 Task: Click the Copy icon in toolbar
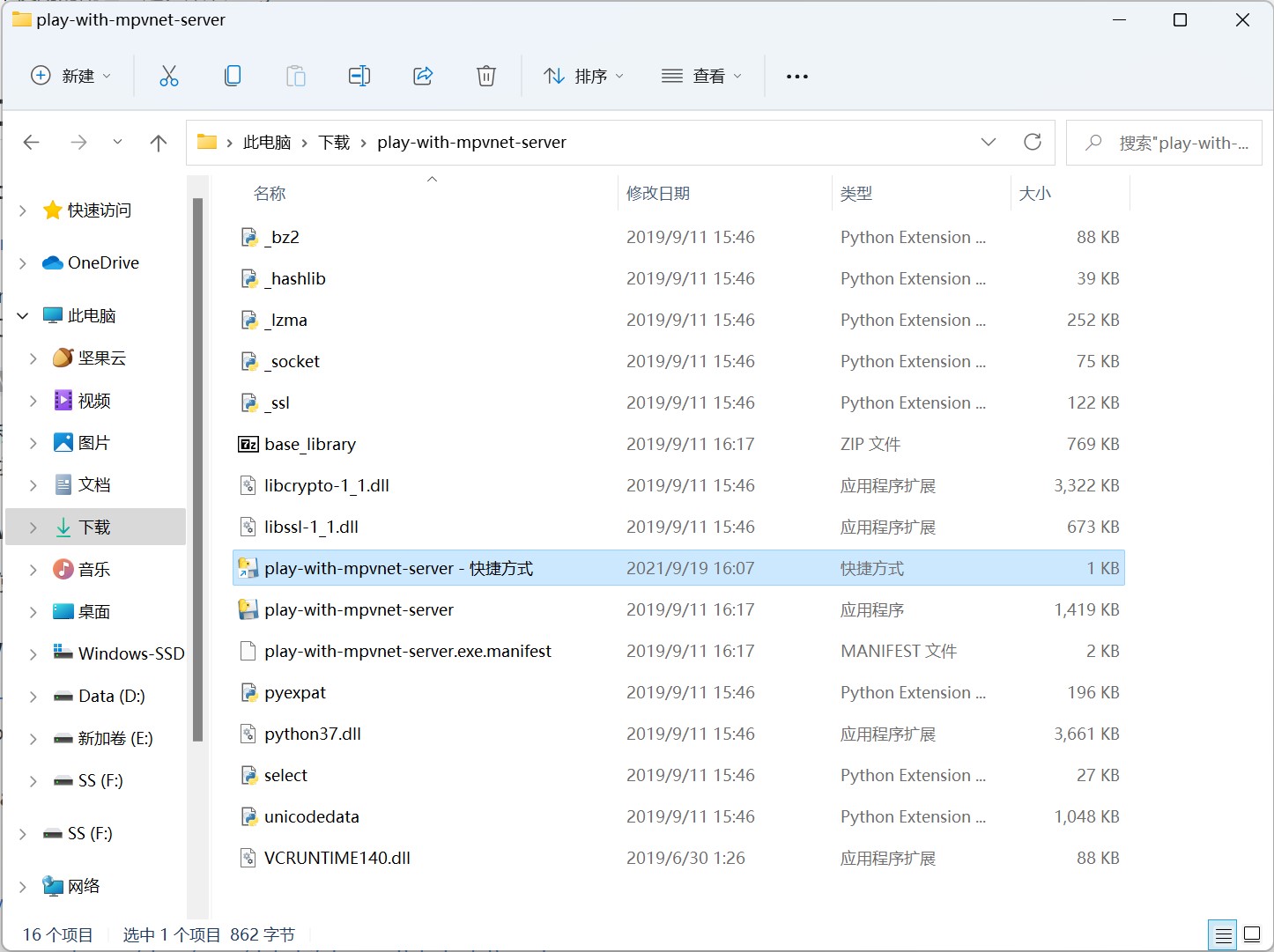tap(233, 76)
